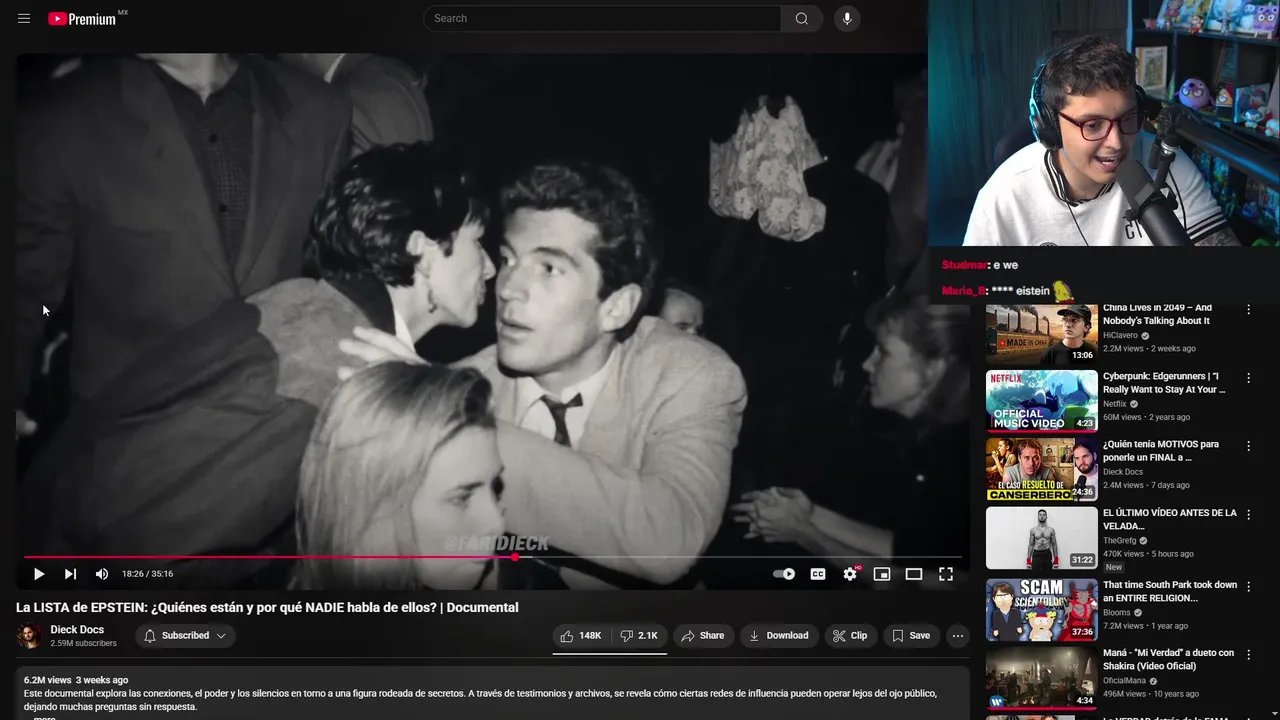This screenshot has width=1280, height=720.
Task: Open options for EL ÚLTIMO VÍDEO video
Action: [x=1248, y=514]
